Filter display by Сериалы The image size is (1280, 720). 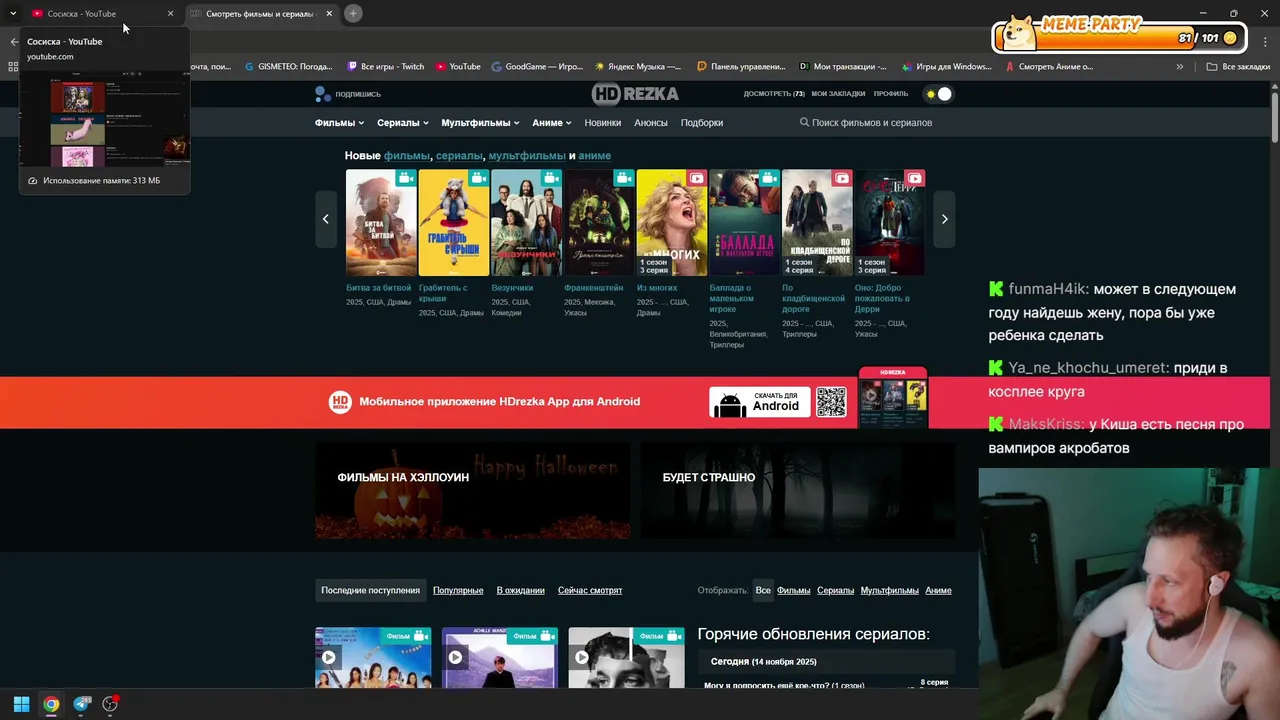point(836,591)
